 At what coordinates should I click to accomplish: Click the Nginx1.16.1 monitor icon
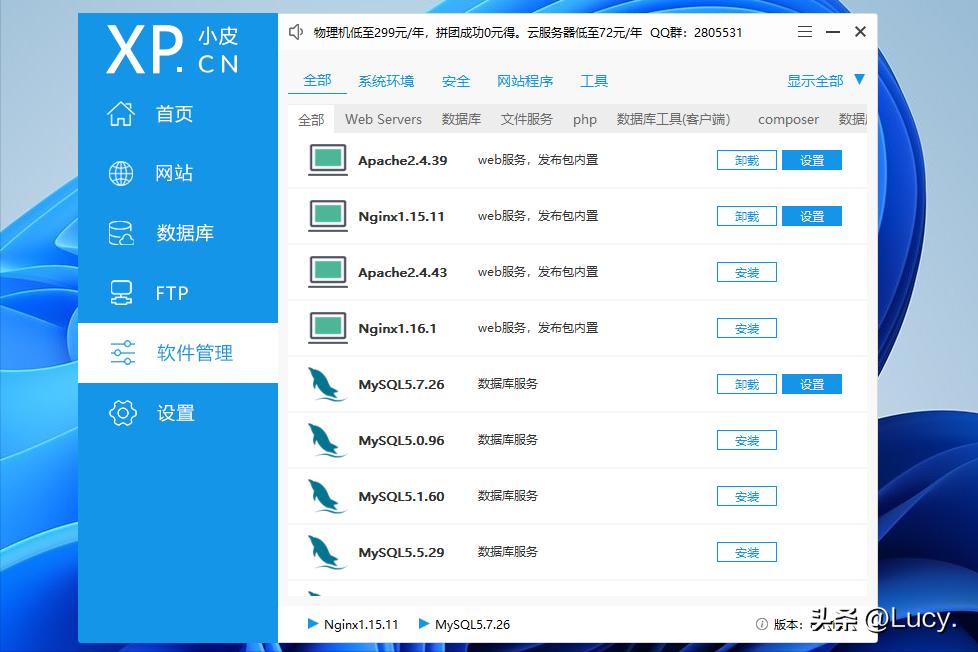328,328
